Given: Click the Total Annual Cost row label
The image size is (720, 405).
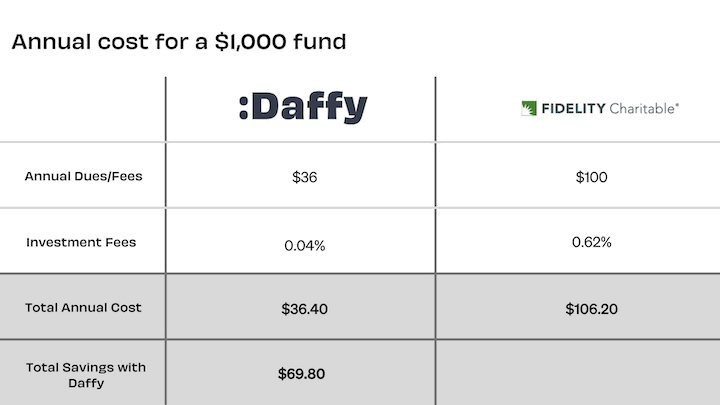Looking at the screenshot, I should click(x=83, y=307).
